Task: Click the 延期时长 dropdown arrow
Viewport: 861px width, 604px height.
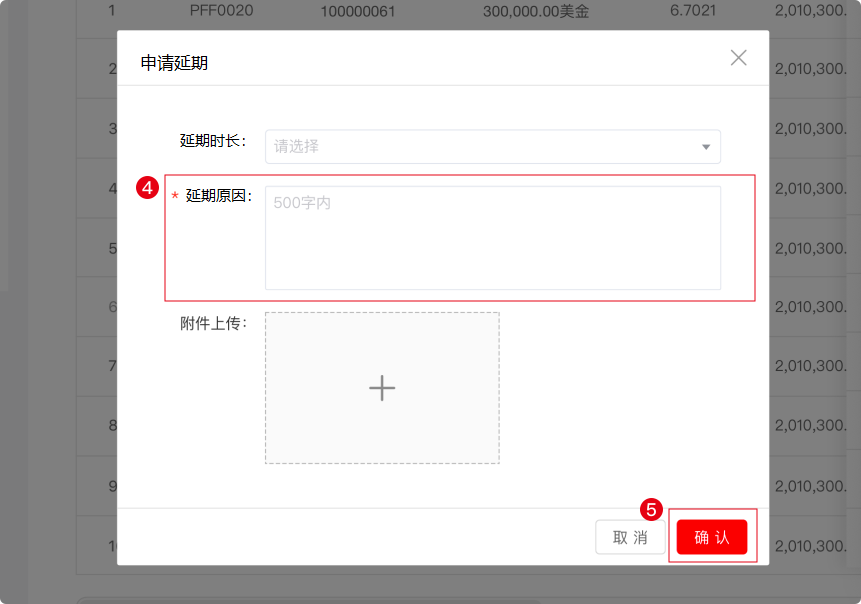Action: pos(706,147)
